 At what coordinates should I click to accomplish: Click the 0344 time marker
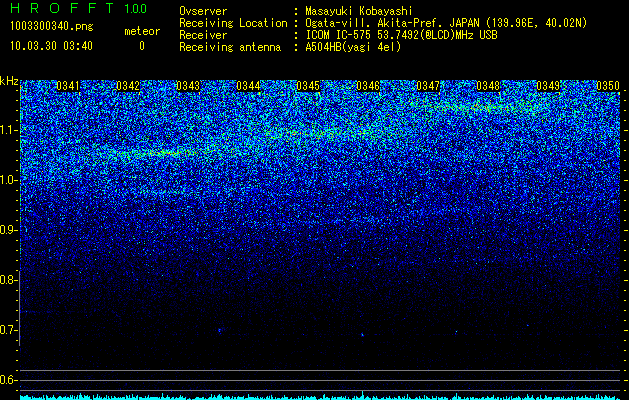(248, 86)
